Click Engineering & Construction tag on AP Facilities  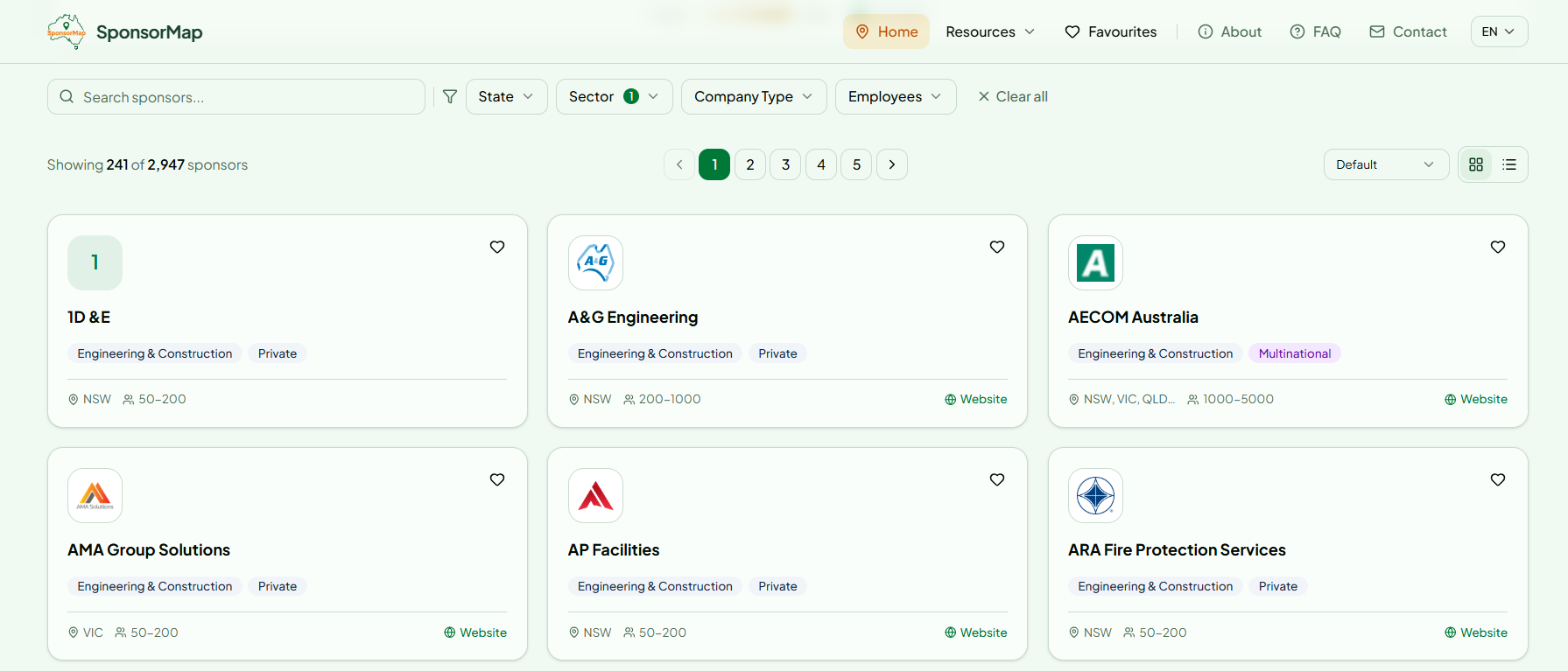655,586
